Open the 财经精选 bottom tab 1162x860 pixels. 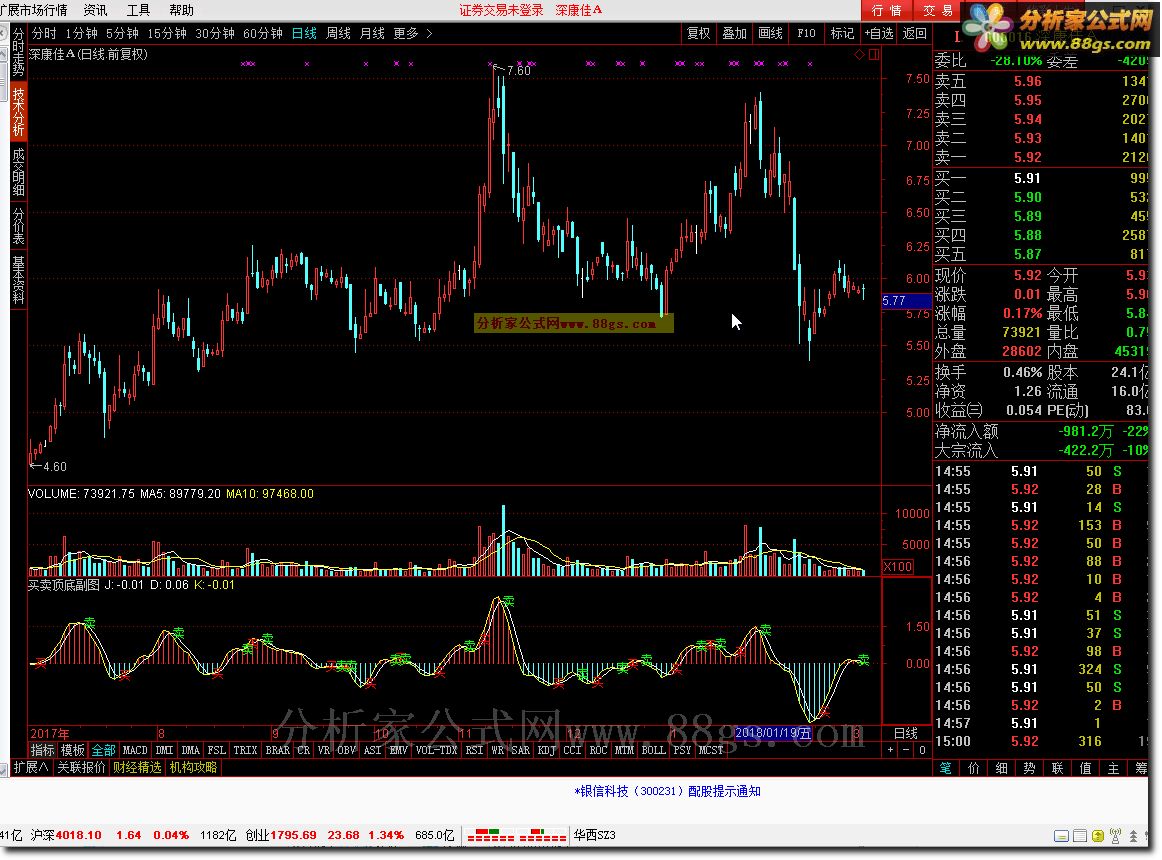137,767
